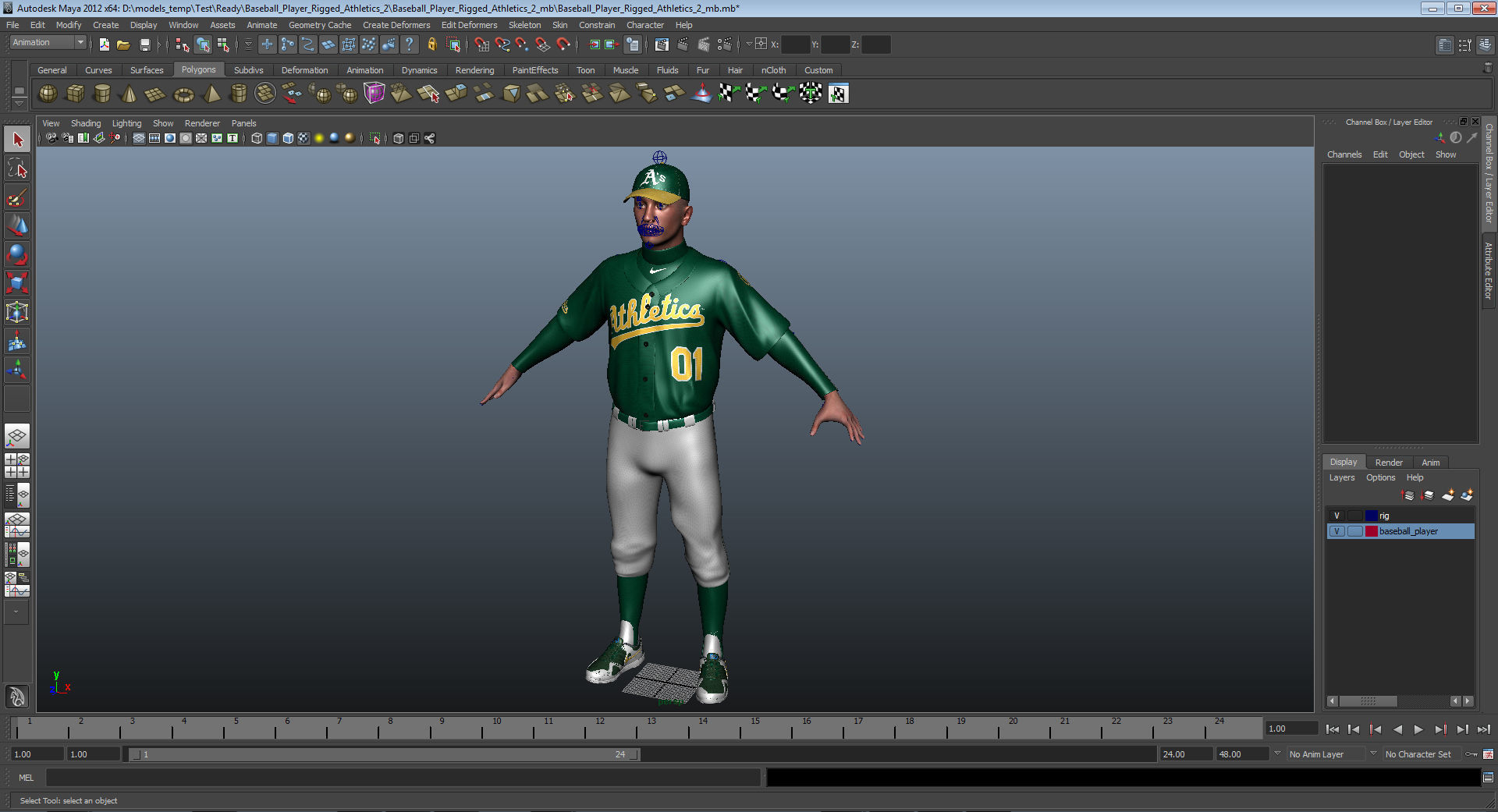The height and width of the screenshot is (812, 1498).
Task: Select the Render layer tab
Action: 1389,463
